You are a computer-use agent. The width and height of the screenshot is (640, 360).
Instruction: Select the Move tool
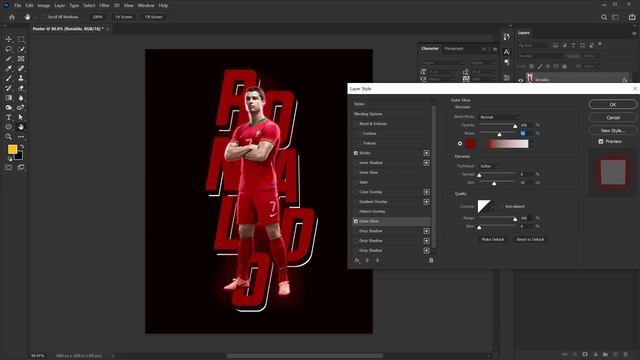click(9, 39)
